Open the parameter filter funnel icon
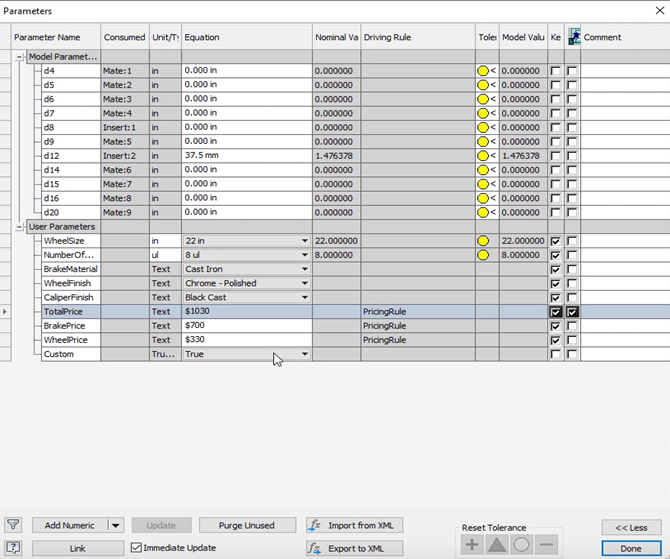Viewport: 670px width, 559px height. click(x=13, y=524)
